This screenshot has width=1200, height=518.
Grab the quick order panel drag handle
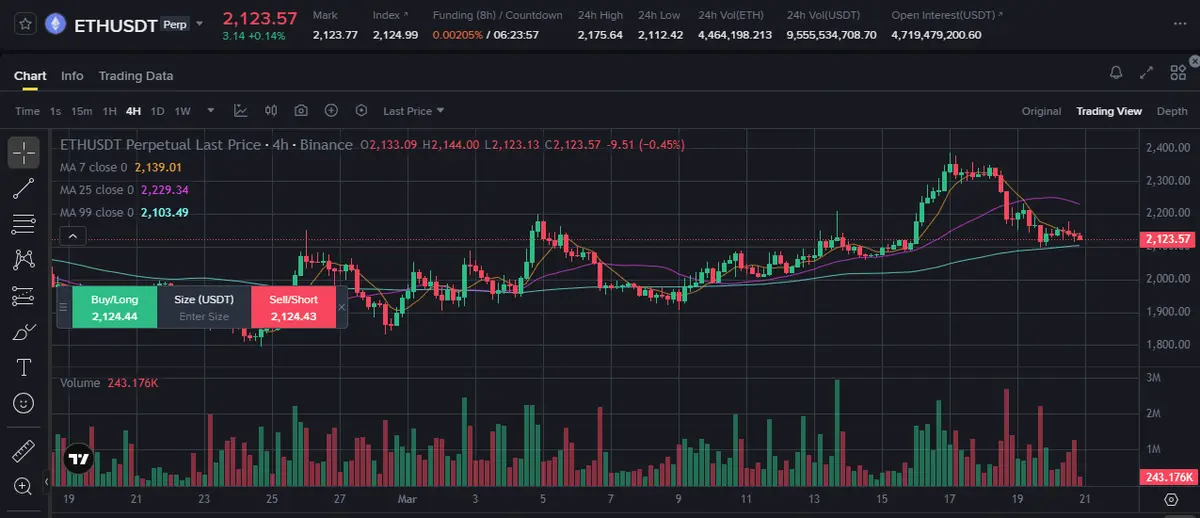tap(63, 307)
